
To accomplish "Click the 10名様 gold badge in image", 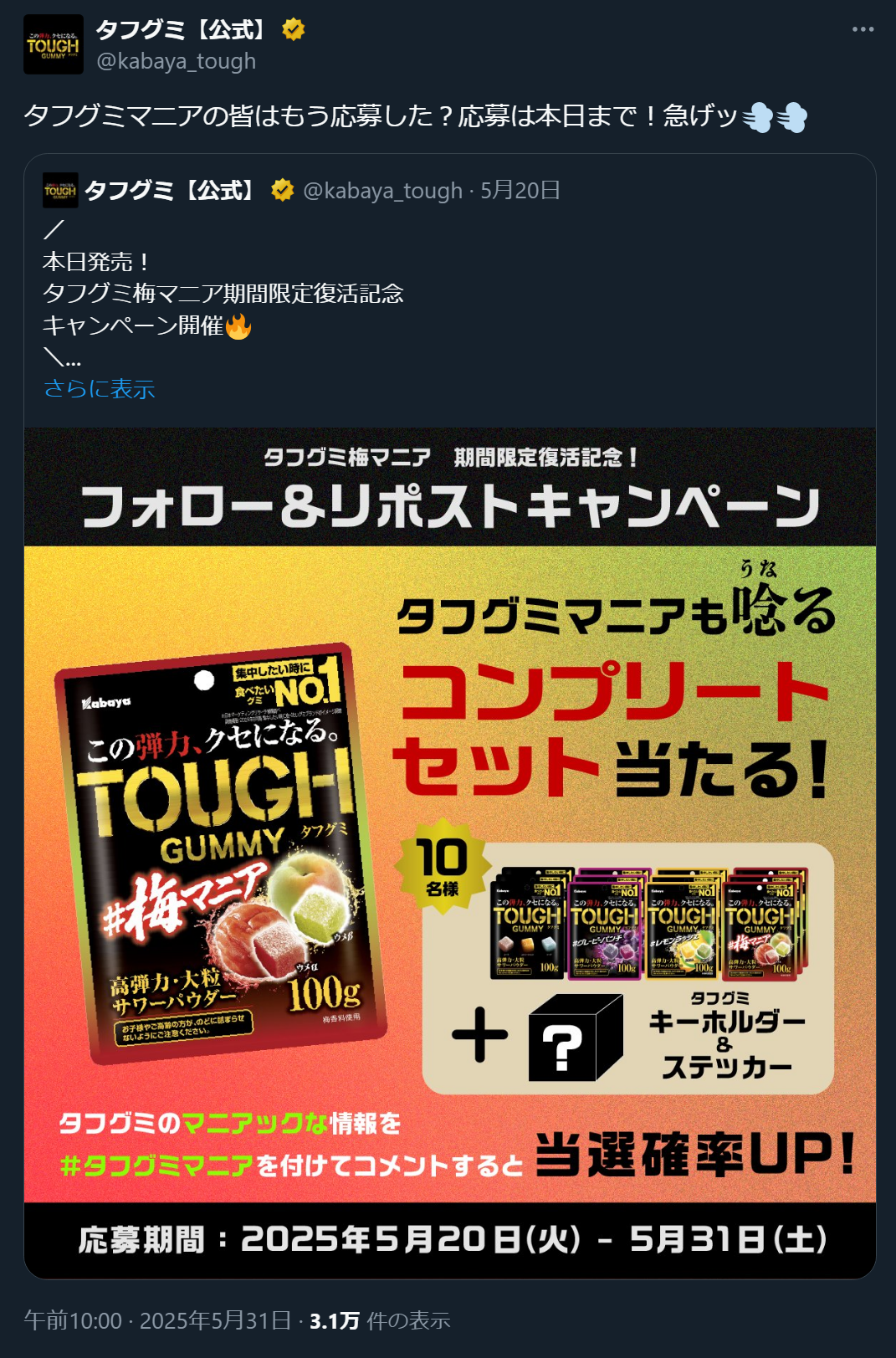I will [x=442, y=866].
